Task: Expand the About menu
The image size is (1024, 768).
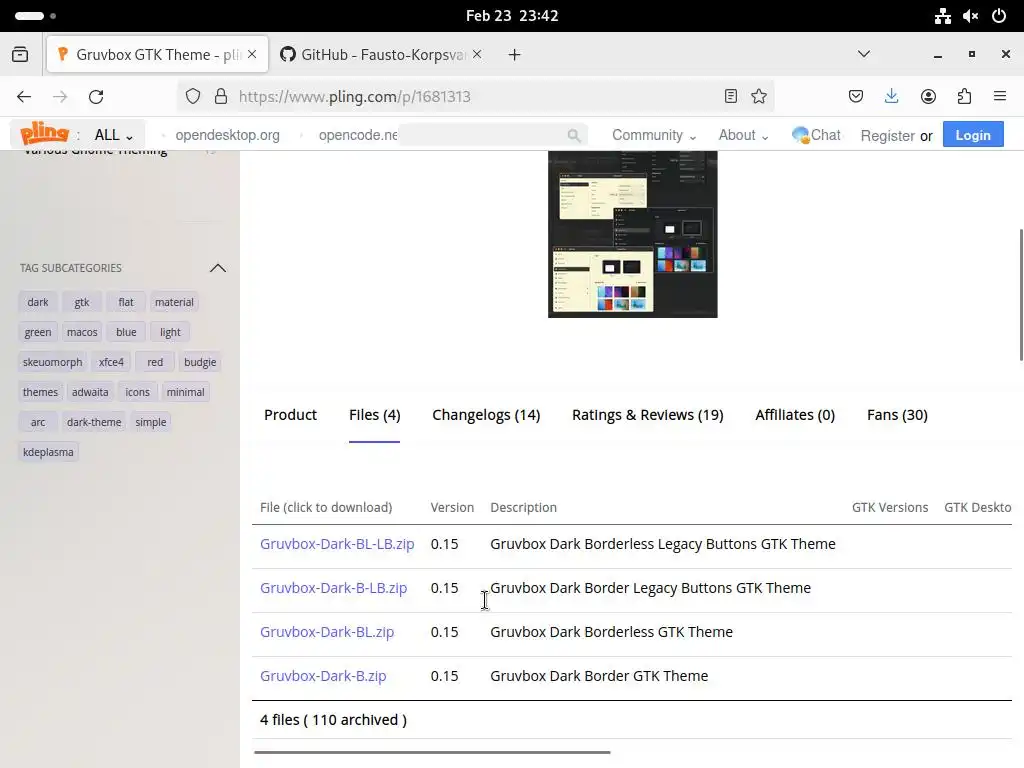Action: [x=743, y=135]
